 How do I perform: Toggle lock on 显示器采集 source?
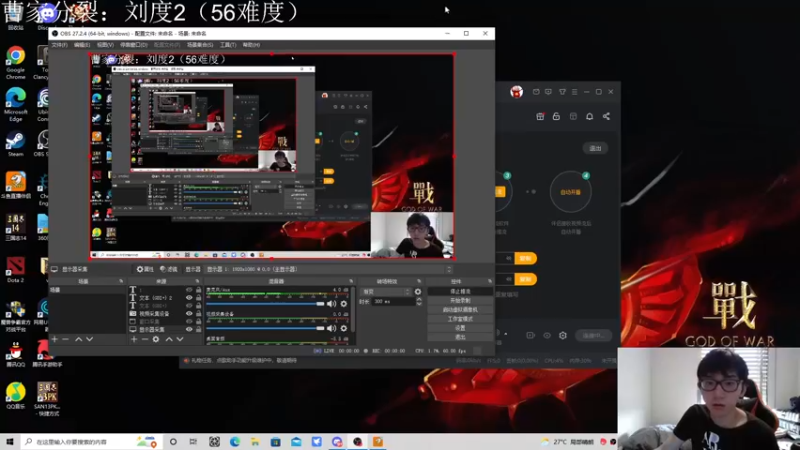[x=198, y=330]
